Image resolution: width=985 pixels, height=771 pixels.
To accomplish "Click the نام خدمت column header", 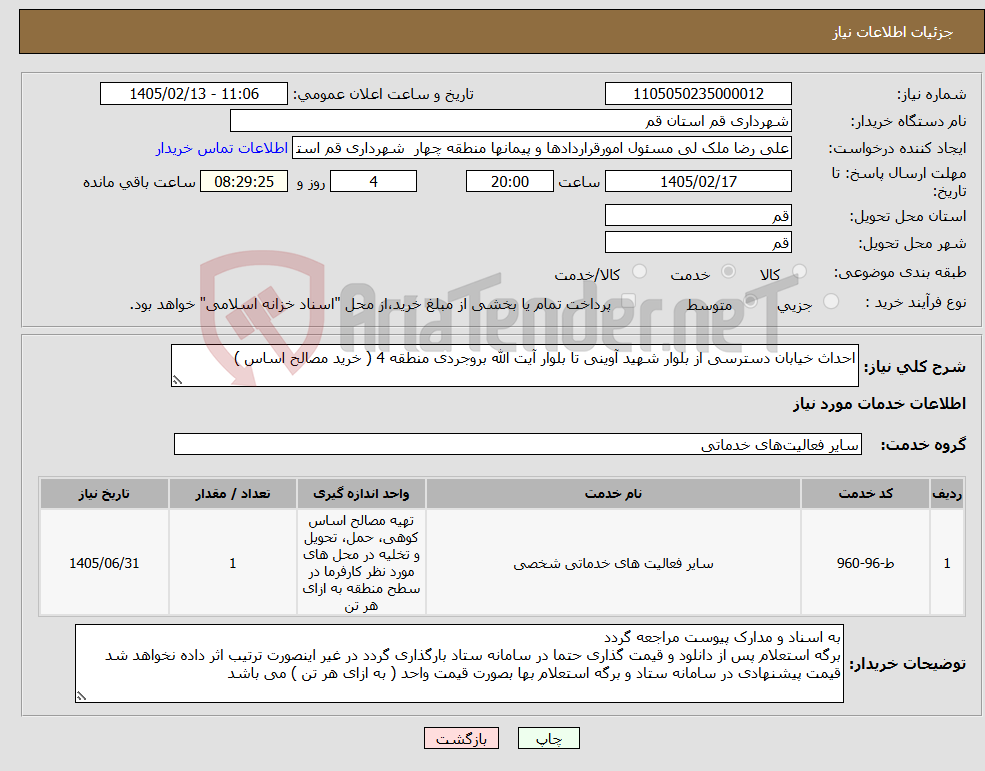I will tap(613, 493).
